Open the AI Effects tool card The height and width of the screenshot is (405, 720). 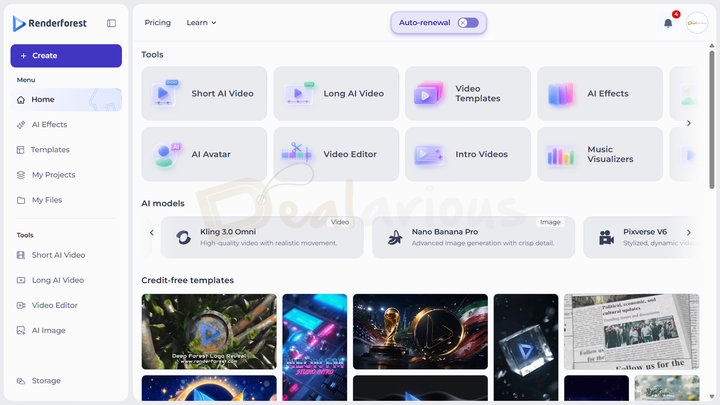coord(600,94)
